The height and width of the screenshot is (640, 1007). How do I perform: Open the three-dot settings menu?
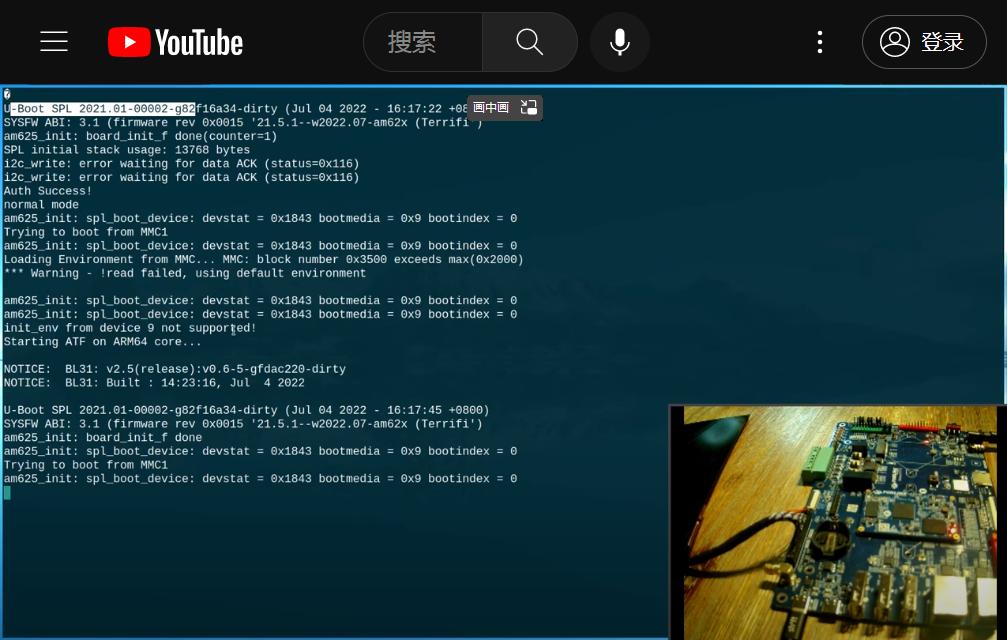pyautogui.click(x=819, y=42)
